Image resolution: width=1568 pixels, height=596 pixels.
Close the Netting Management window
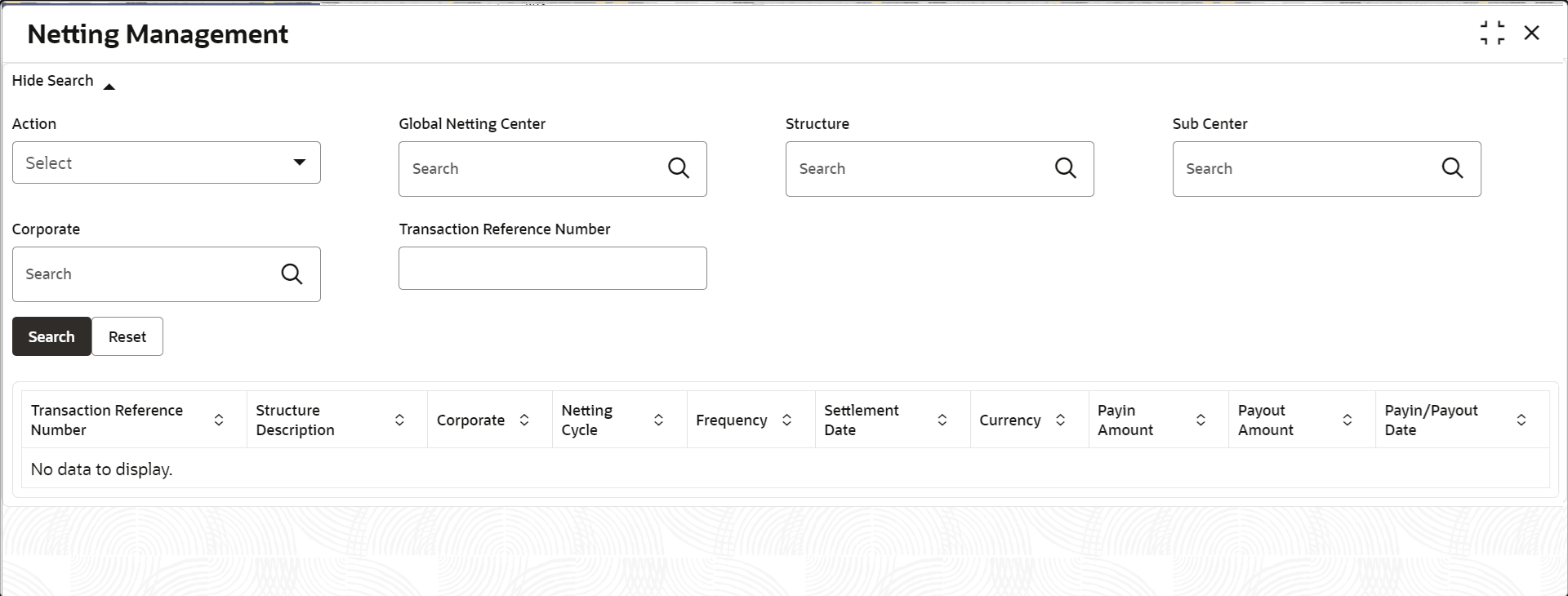click(x=1531, y=33)
